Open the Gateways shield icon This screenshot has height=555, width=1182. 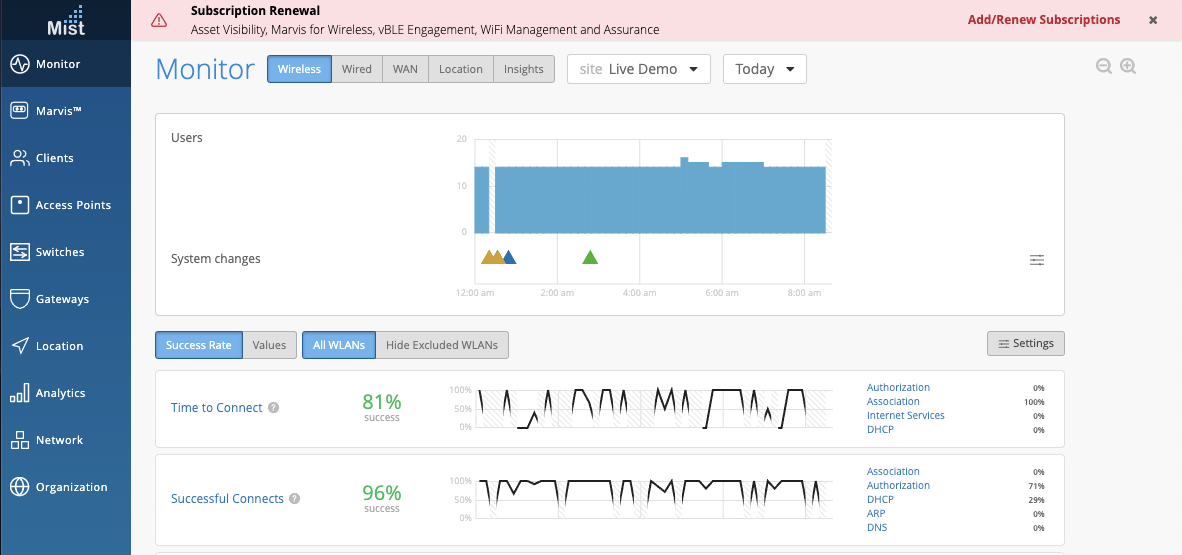tap(19, 299)
